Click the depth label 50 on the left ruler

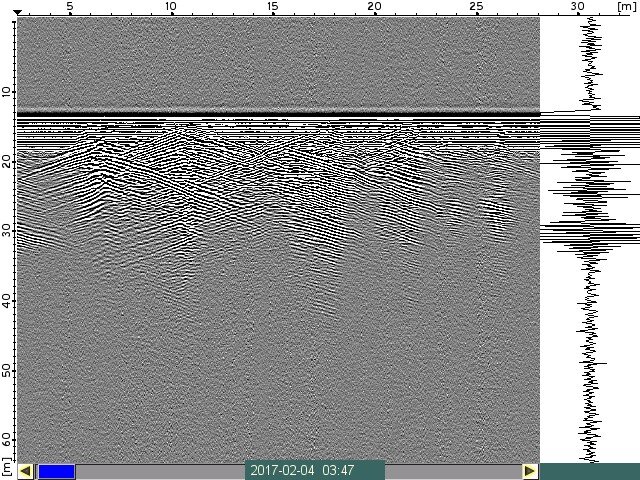(7, 371)
